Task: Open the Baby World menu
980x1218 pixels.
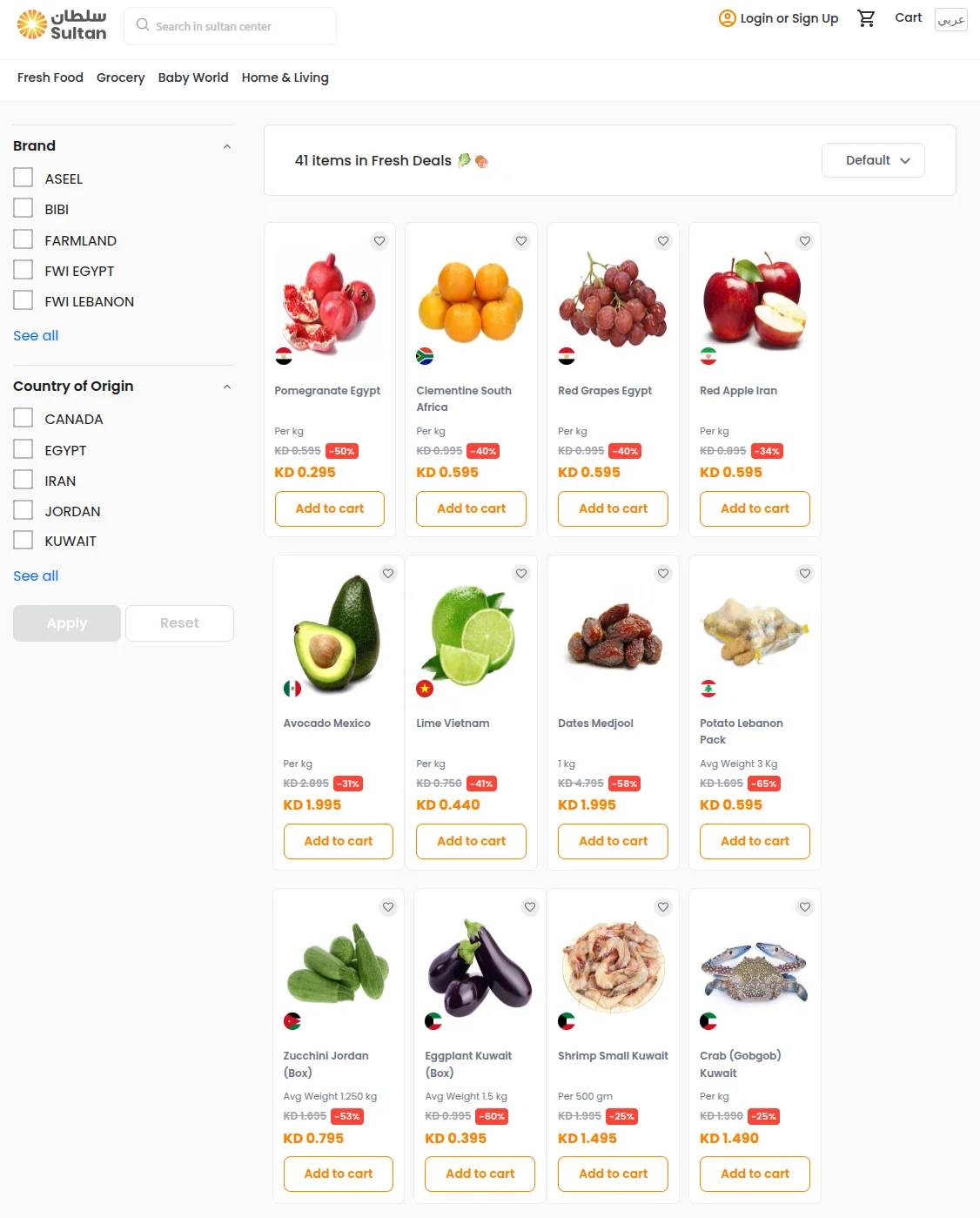Action: 193,77
